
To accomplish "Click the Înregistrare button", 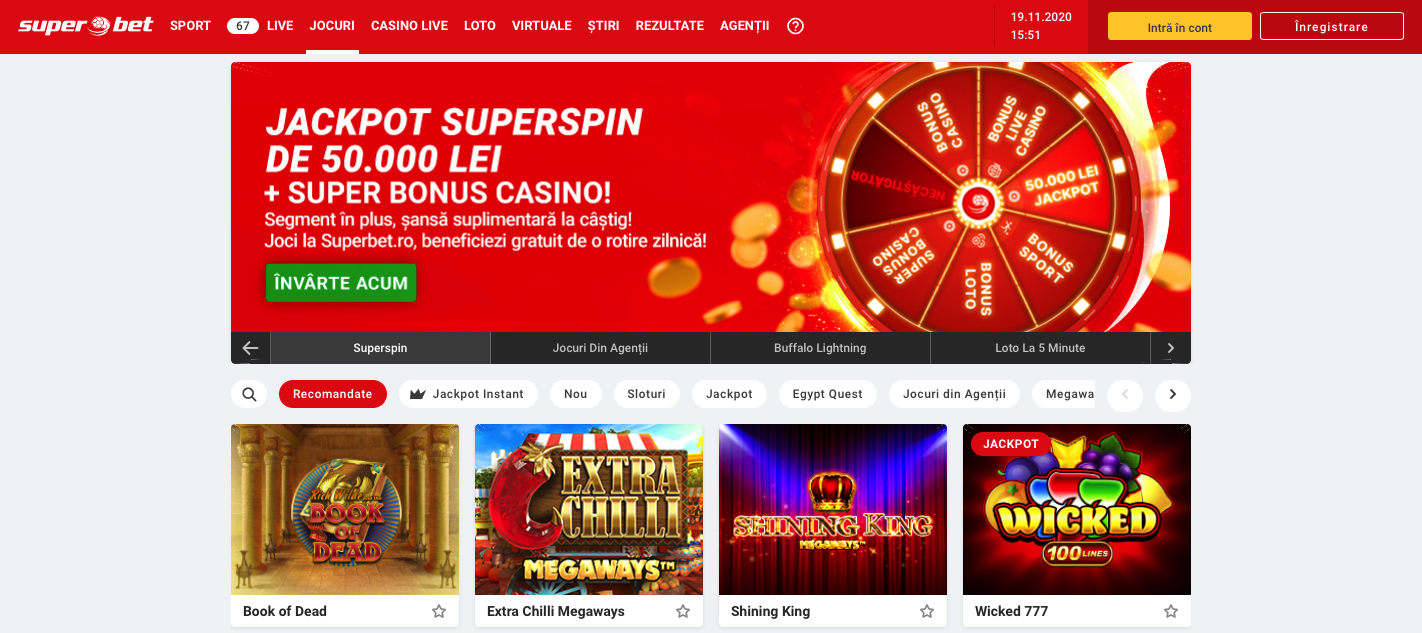I will tap(1331, 27).
